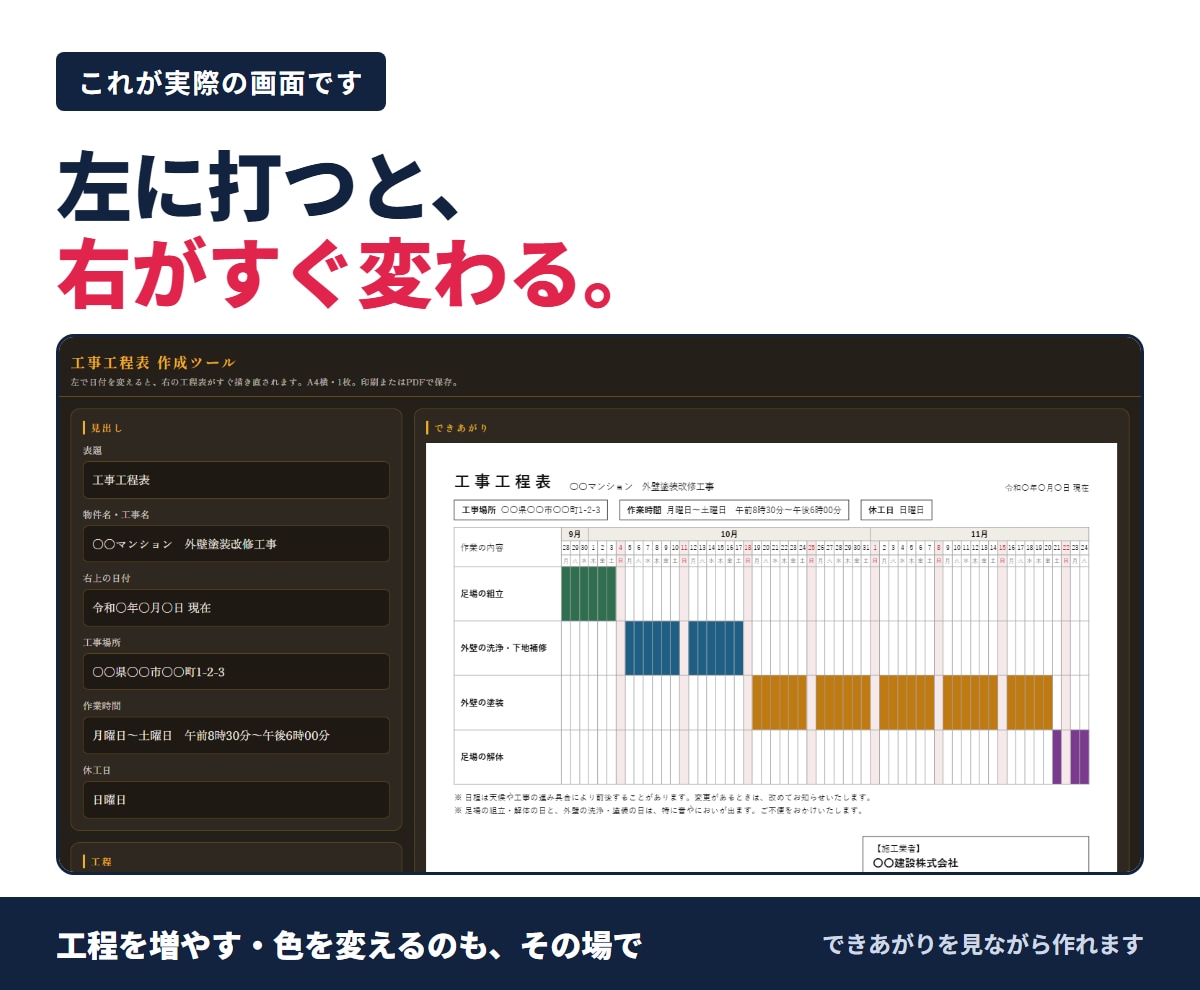Focus the 工事場所 field in left panel
This screenshot has width=1200, height=990.
236,672
